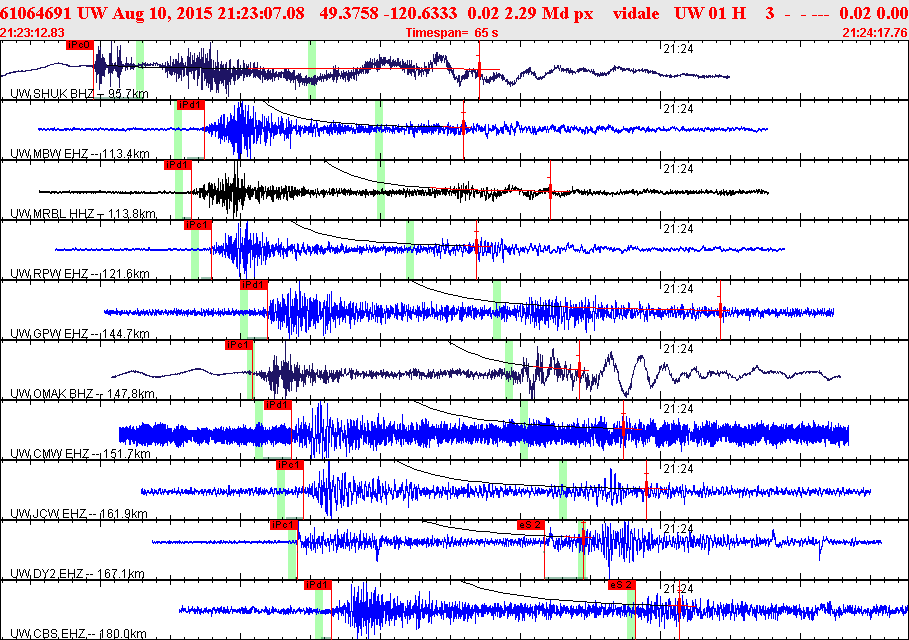Click the start time 21:23:12.83
The height and width of the screenshot is (640, 909).
32,32
